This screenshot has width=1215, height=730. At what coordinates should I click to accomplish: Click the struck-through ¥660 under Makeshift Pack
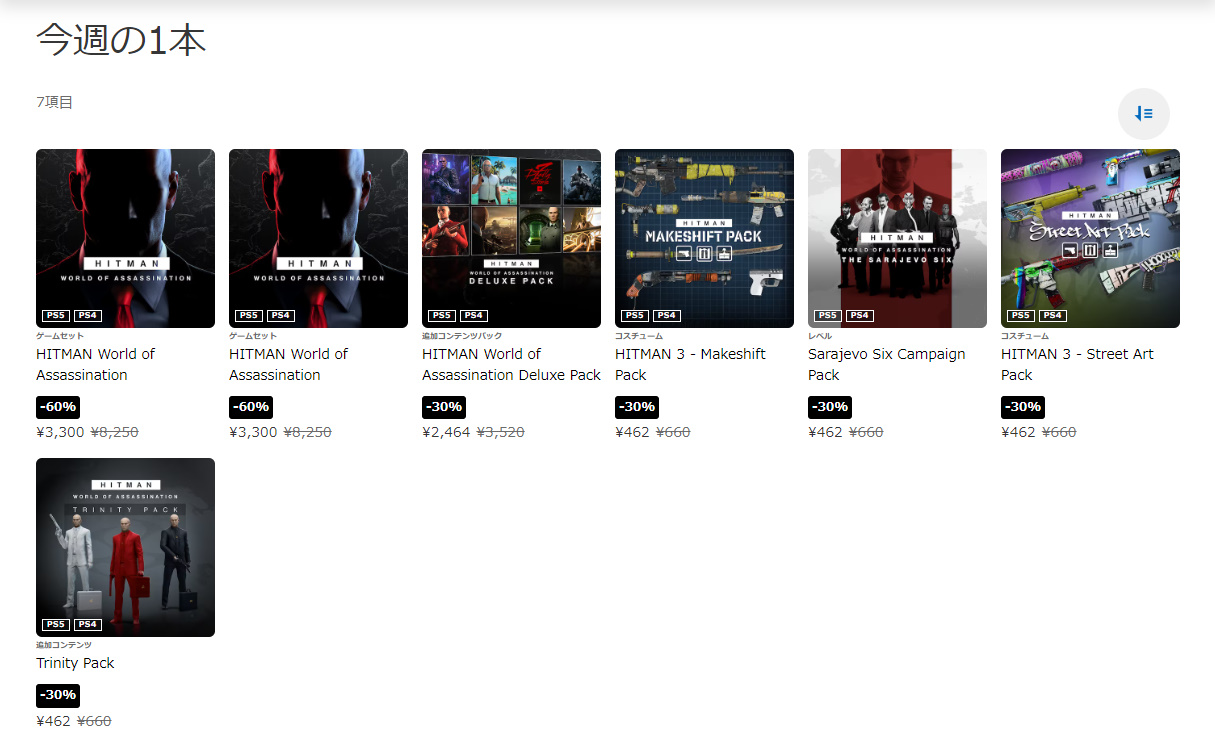coord(673,432)
